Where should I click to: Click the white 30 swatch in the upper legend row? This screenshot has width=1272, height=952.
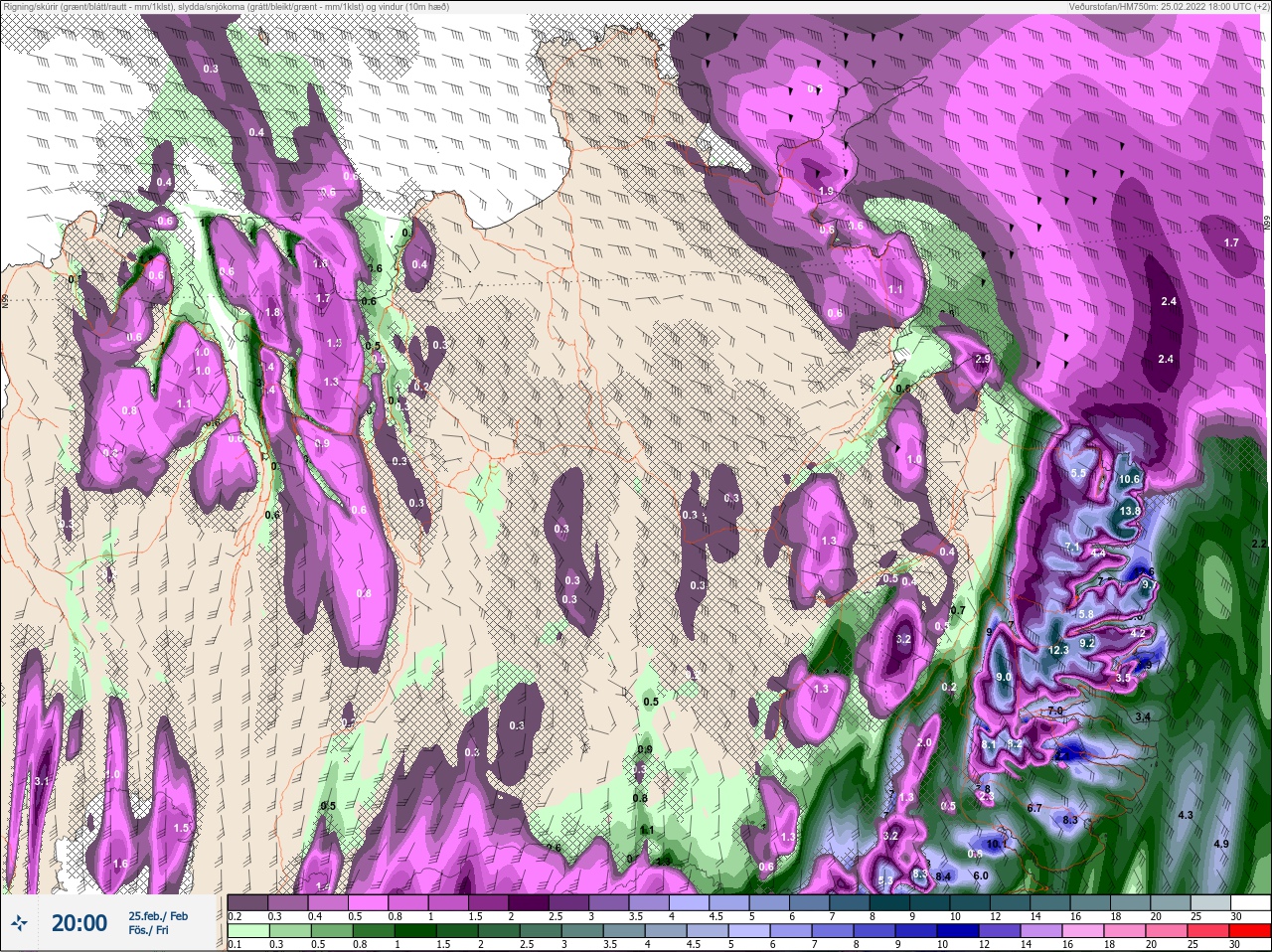[x=1249, y=902]
